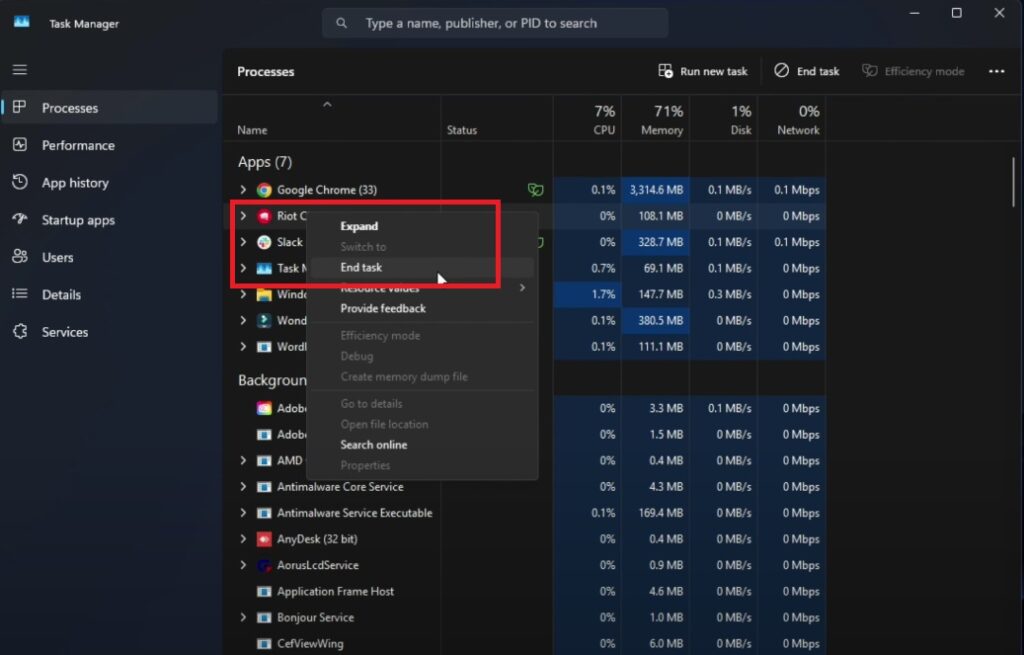Click the green efficiency leaf beside Google Chrome
Image resolution: width=1024 pixels, height=655 pixels.
pos(536,189)
